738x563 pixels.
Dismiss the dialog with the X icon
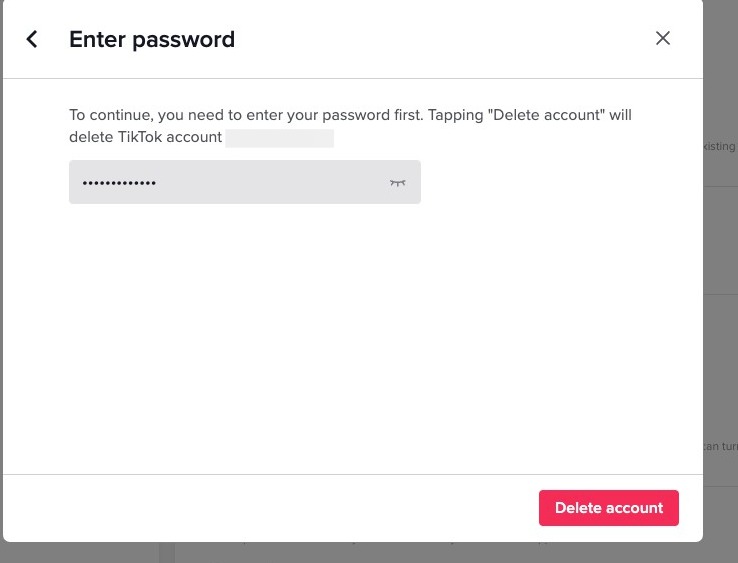[662, 39]
